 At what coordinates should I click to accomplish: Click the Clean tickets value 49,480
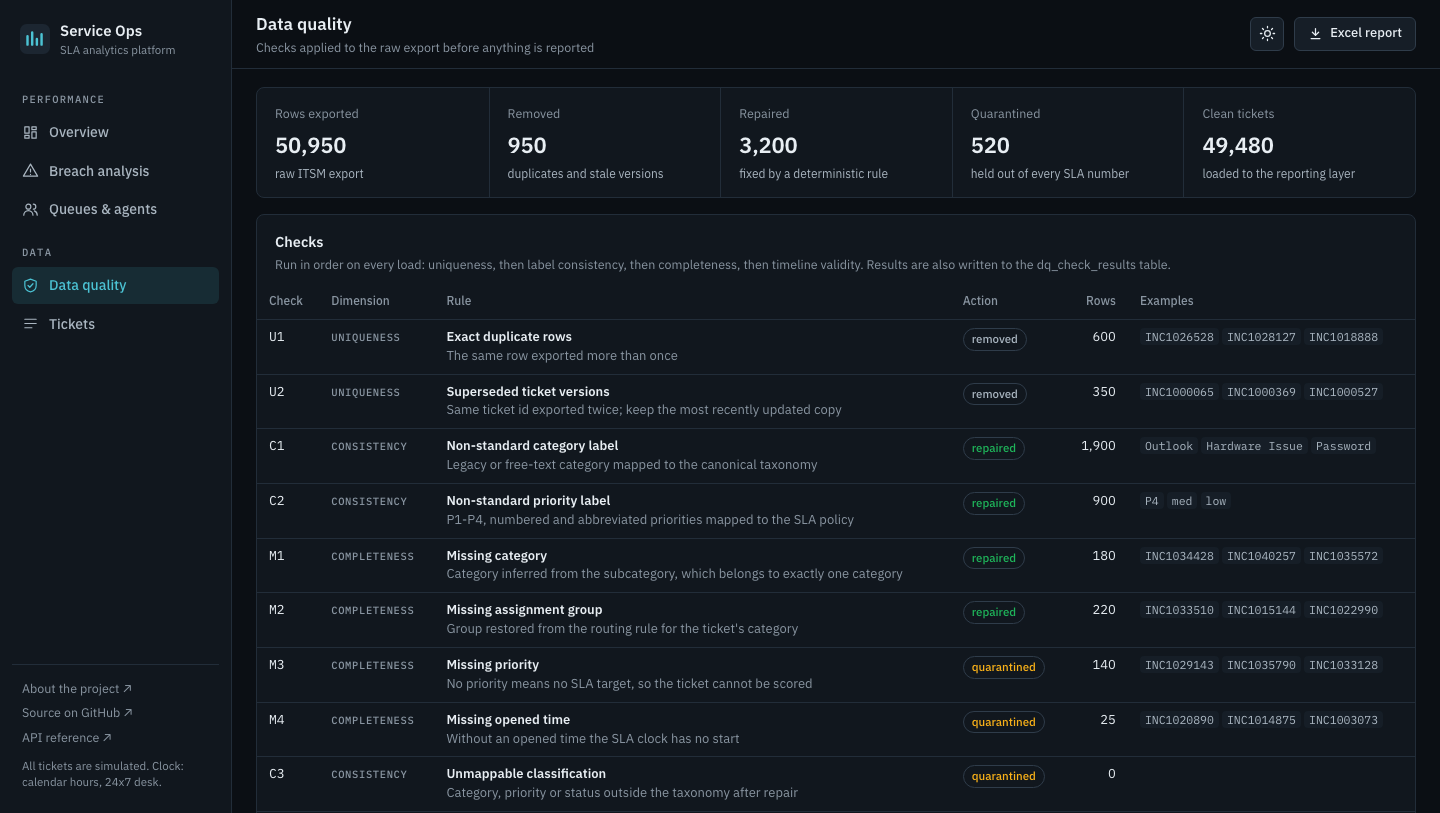(x=1238, y=146)
